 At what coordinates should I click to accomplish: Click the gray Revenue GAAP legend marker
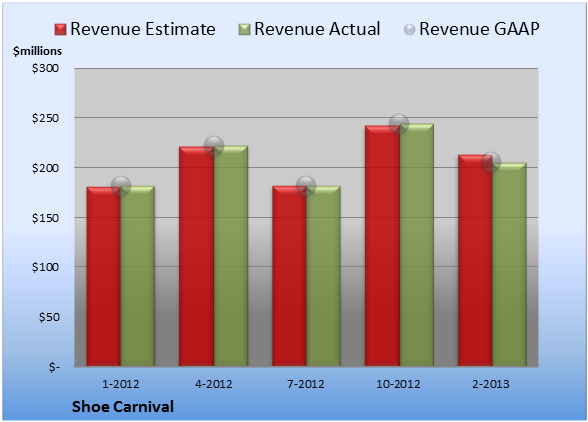pyautogui.click(x=410, y=30)
